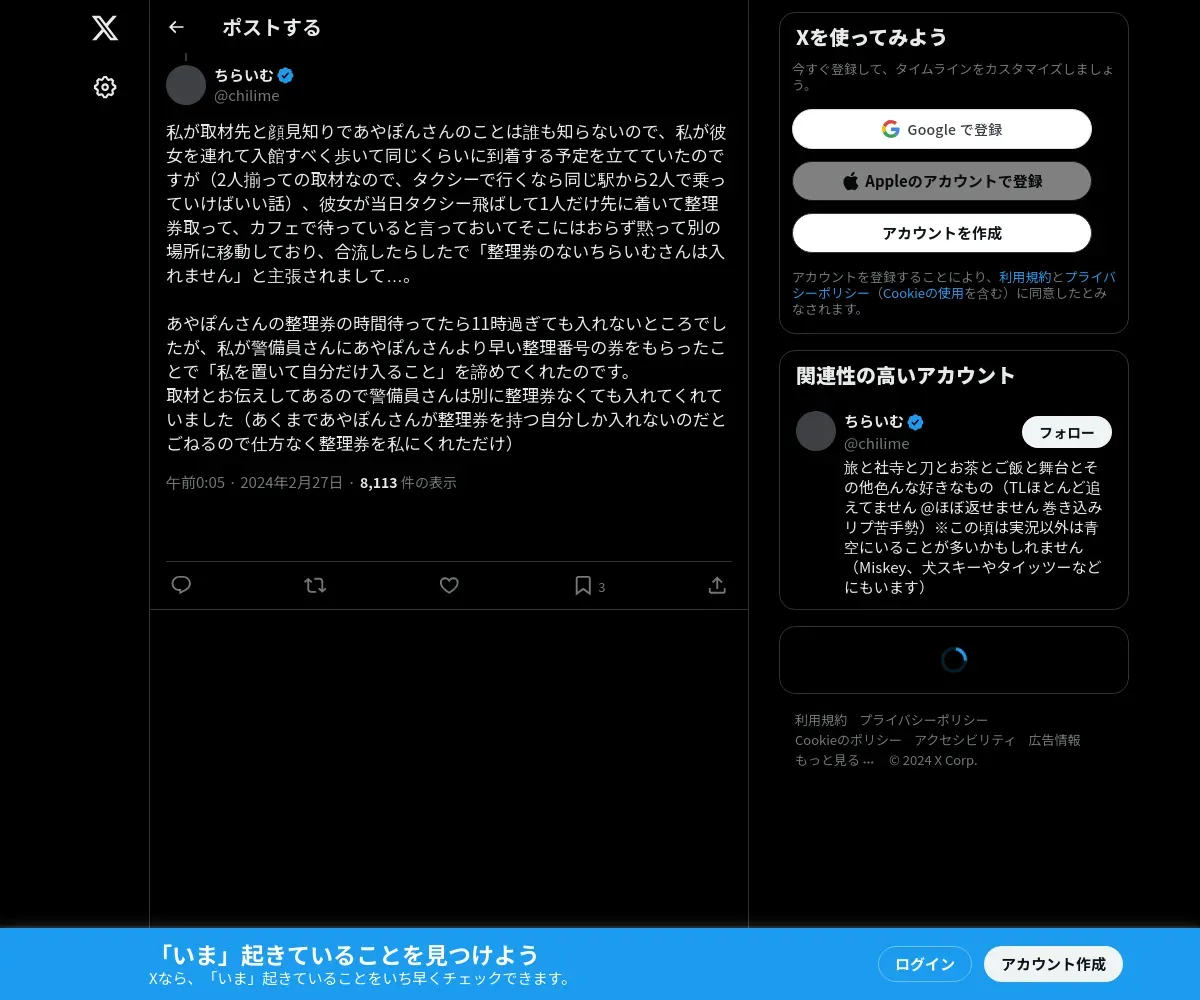Click the 関連性の高いアカウント heading
The width and height of the screenshot is (1200, 1000).
906,375
